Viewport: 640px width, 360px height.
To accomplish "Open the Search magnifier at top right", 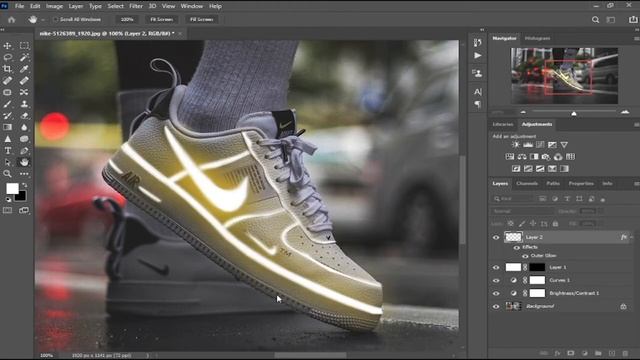I will pyautogui.click(x=596, y=20).
